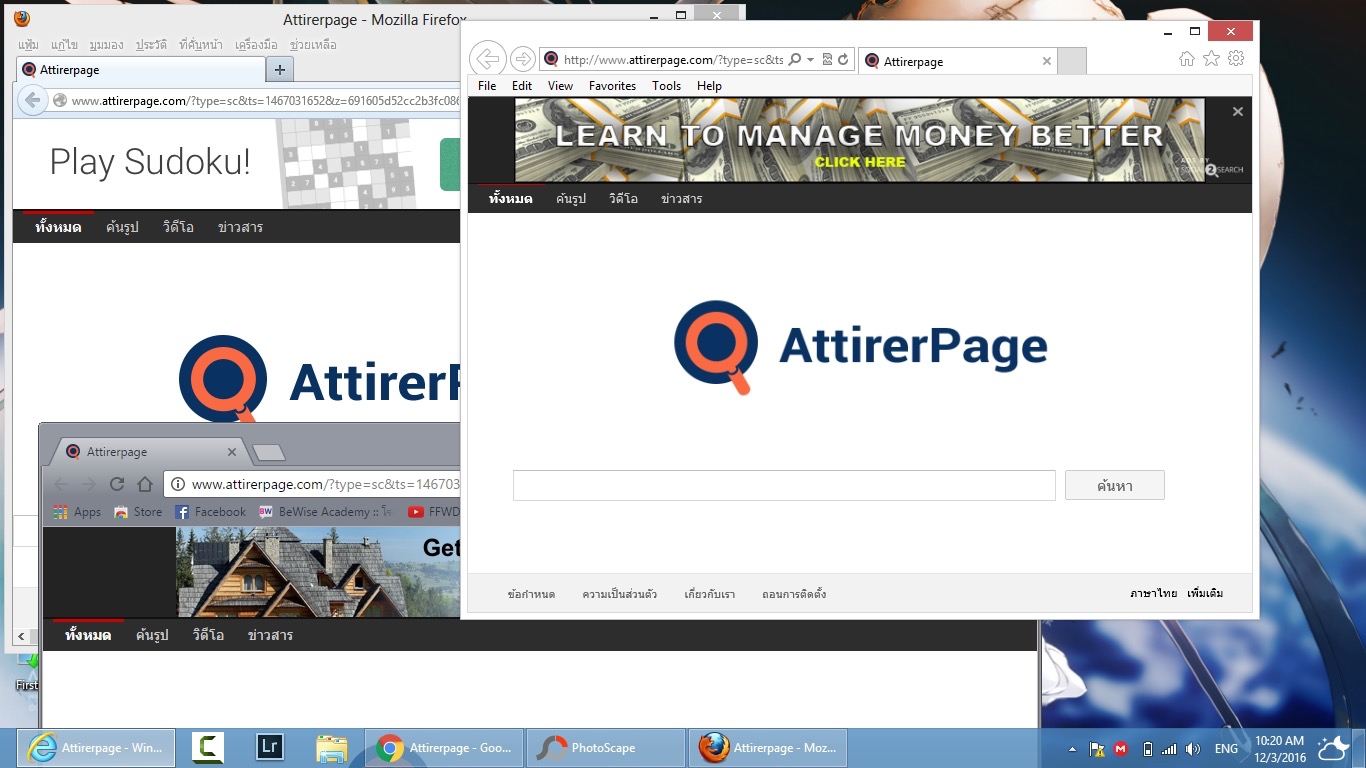Click the Internet Explorer address bar URL
Screen dimensions: 1366x768
[673, 60]
